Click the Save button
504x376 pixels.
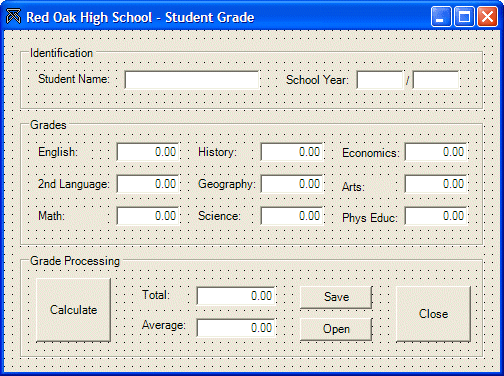tap(336, 297)
